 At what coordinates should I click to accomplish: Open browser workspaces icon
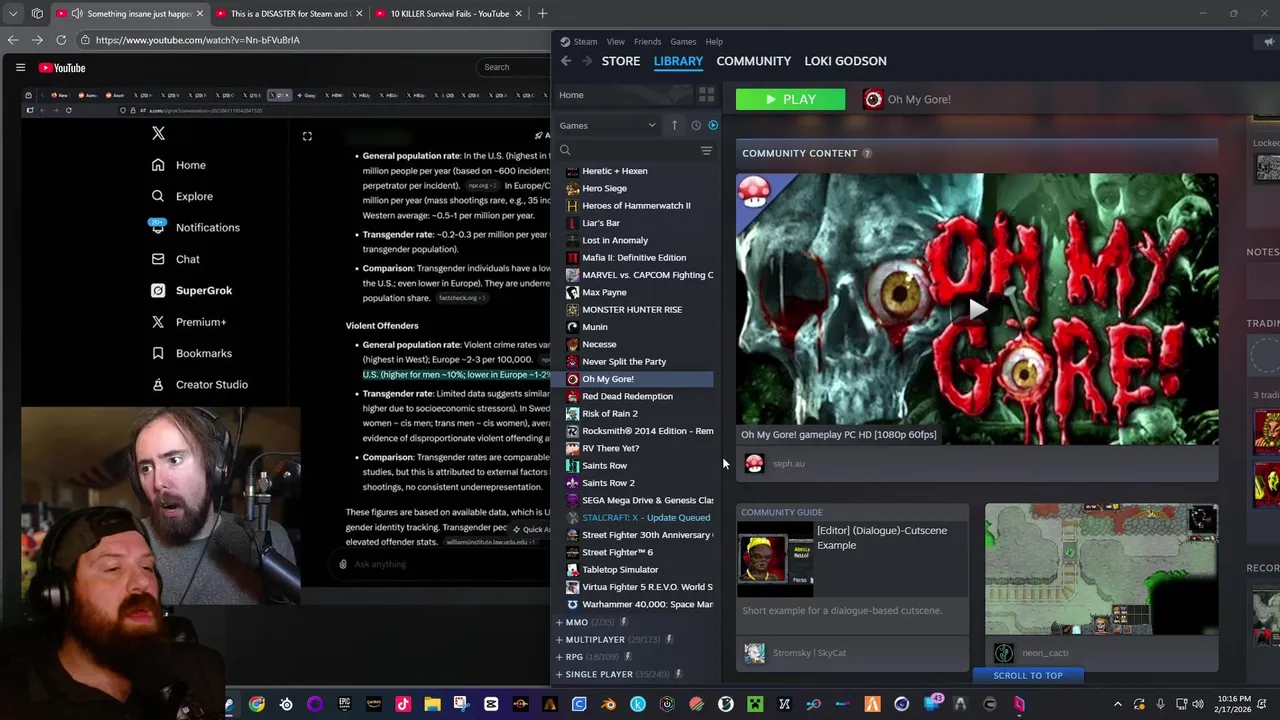pos(37,14)
